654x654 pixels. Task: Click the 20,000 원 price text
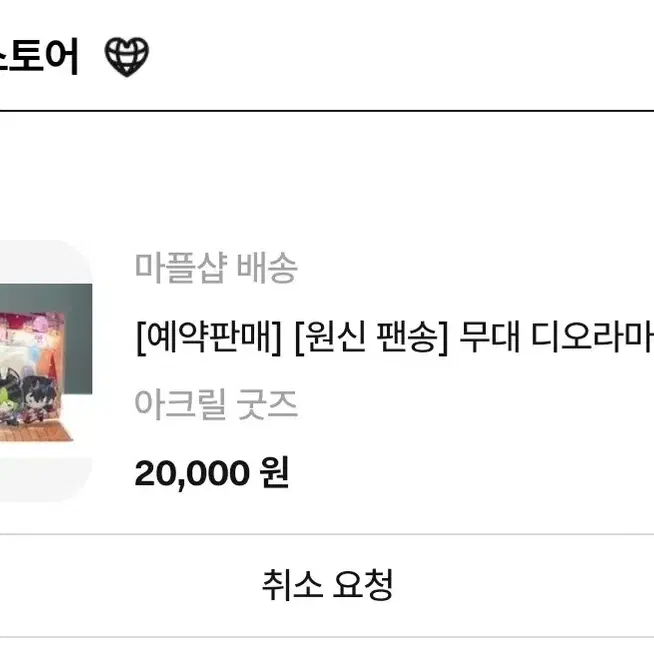point(212,473)
